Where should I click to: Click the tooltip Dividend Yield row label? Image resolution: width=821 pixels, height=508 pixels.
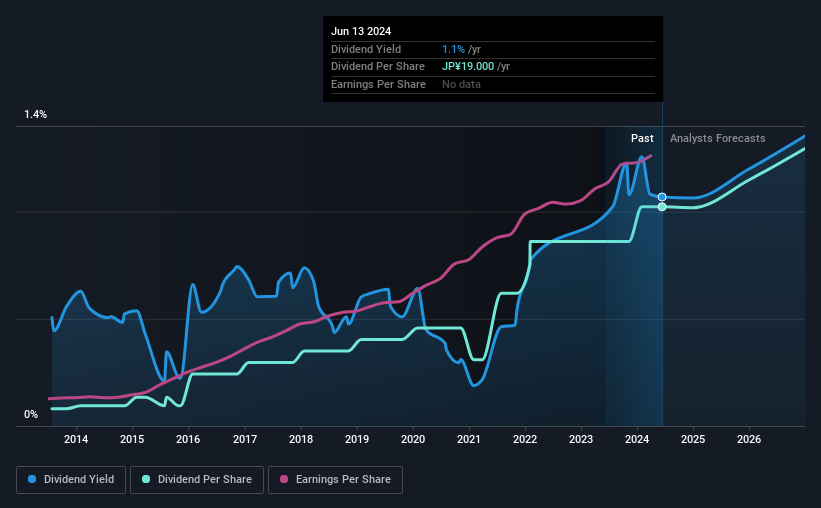coord(366,49)
